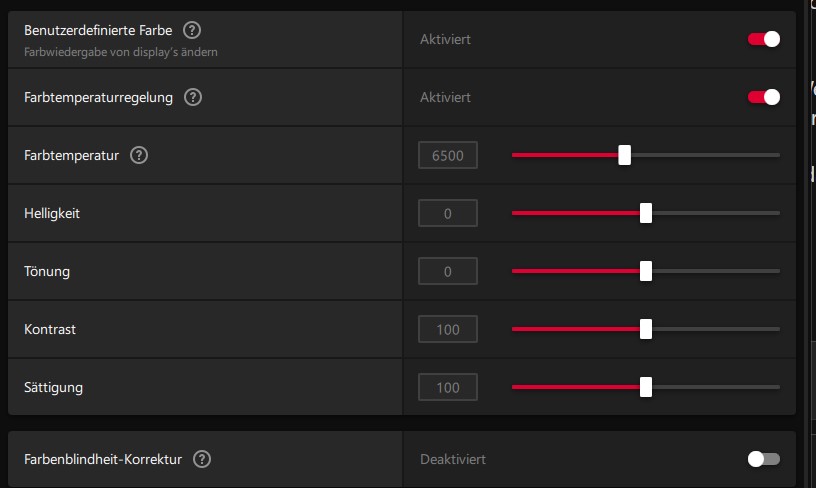Click the Tönung slider handle
The width and height of the screenshot is (816, 488).
tap(646, 271)
